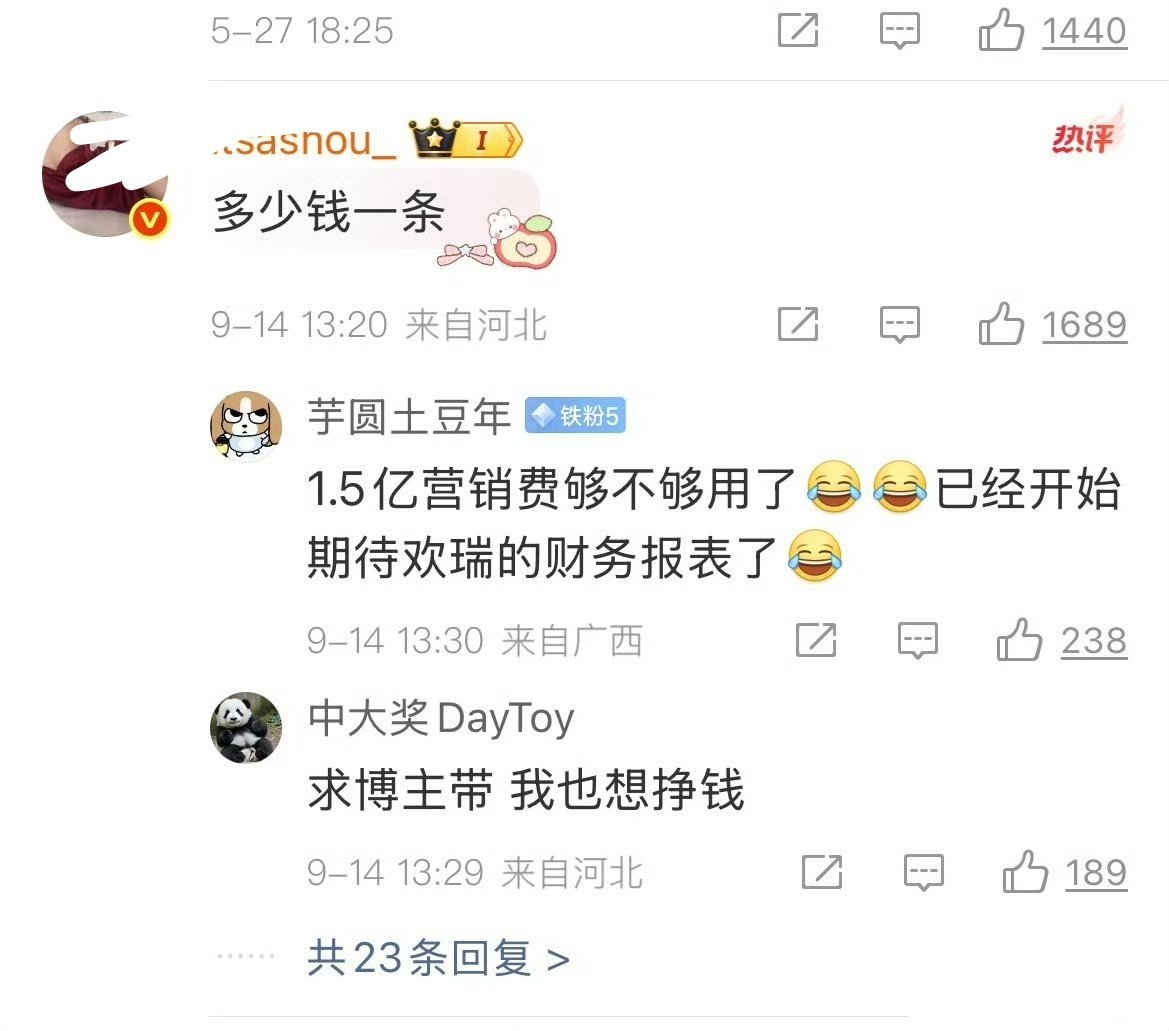The width and height of the screenshot is (1169, 1031).
Task: Repost the 多少钱一条 comment
Action: tap(798, 324)
